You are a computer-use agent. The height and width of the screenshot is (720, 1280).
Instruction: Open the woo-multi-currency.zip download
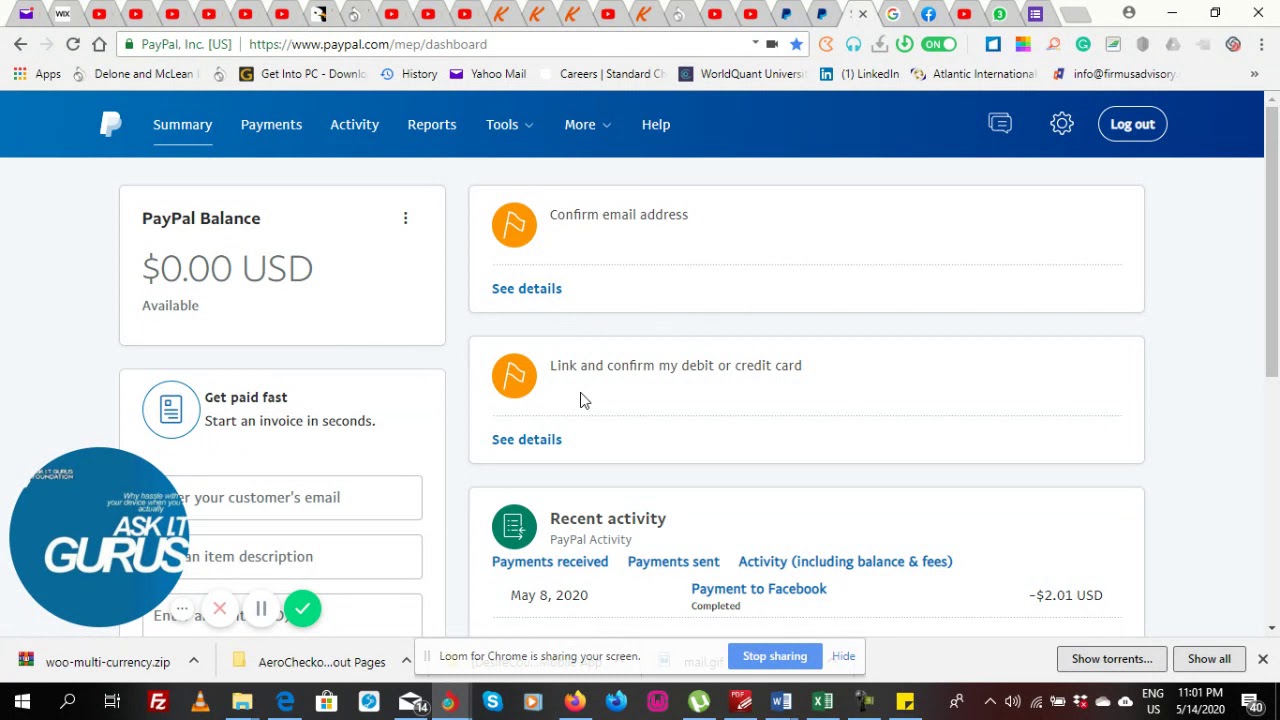[95, 661]
